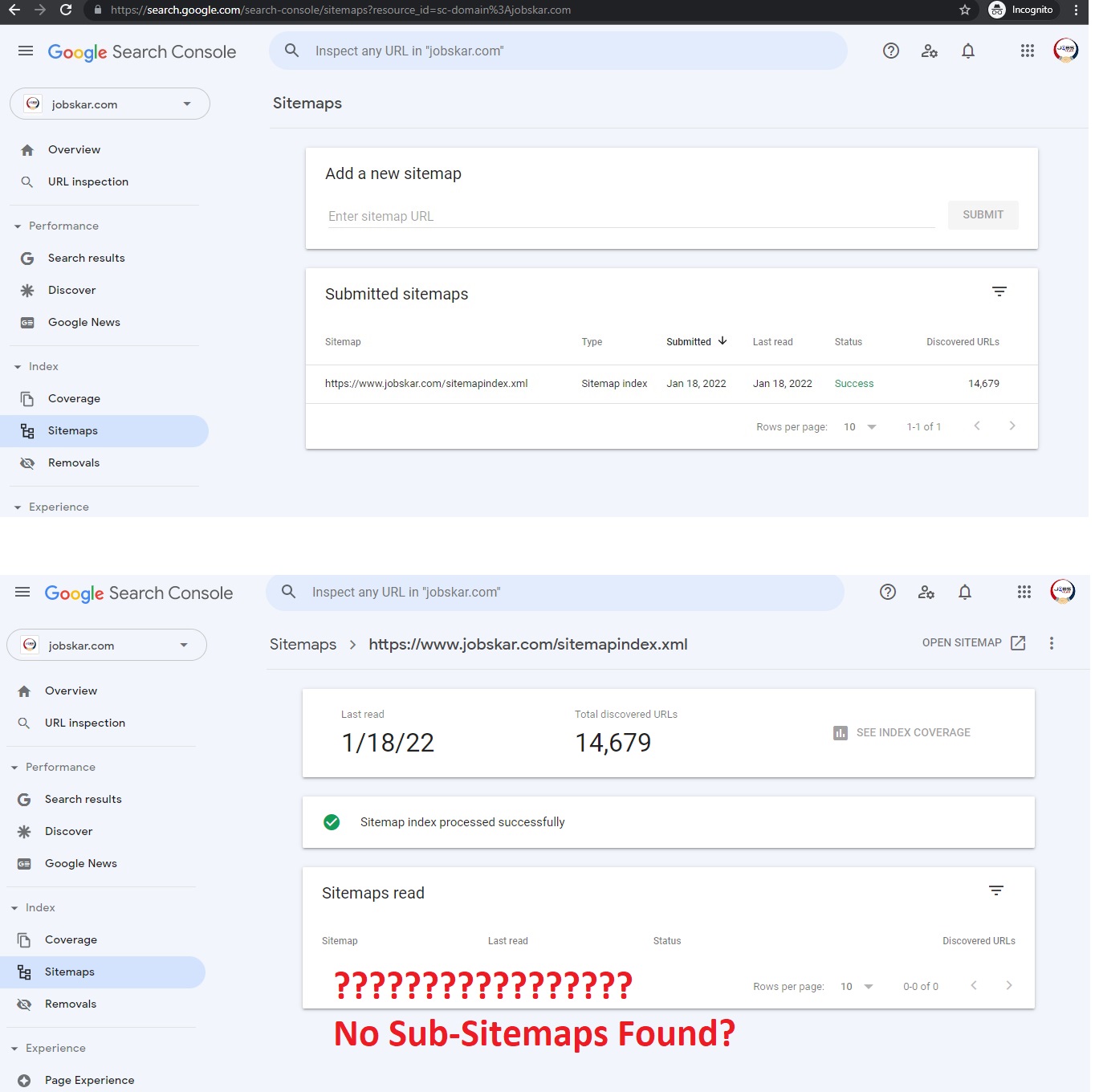Click SEE INDEX COVERAGE button
The height and width of the screenshot is (1092, 1095).
coord(902,732)
